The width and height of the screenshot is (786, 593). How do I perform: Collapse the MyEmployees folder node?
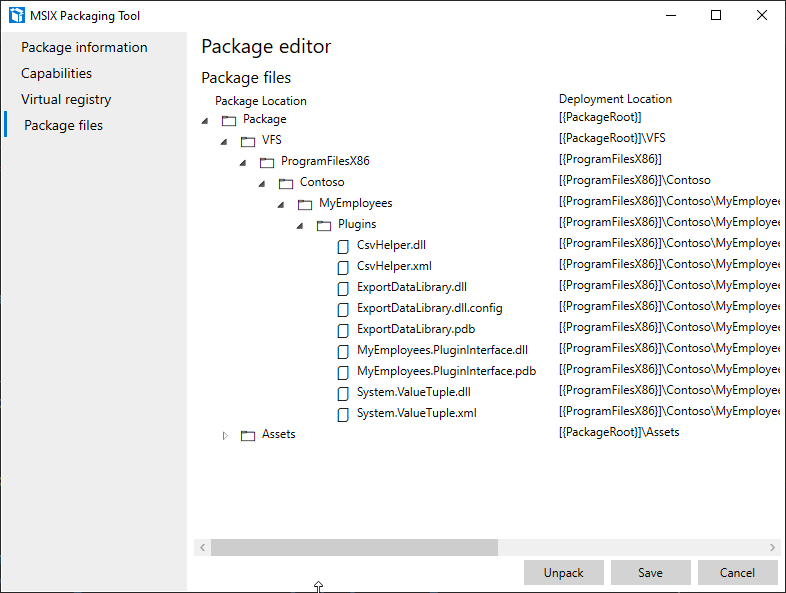click(x=281, y=204)
